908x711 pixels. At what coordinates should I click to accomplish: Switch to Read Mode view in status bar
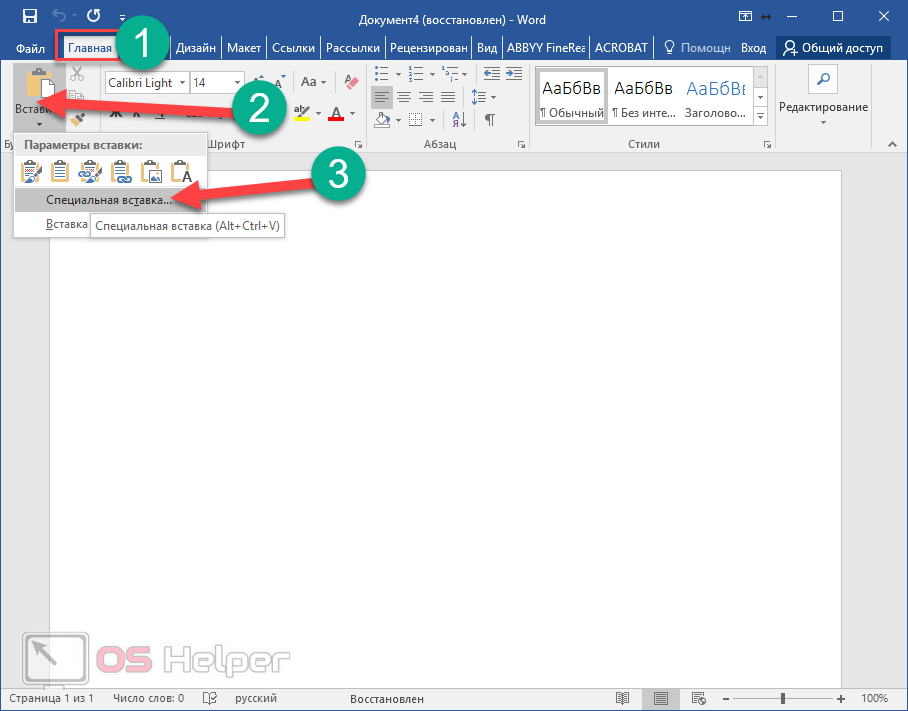click(623, 698)
